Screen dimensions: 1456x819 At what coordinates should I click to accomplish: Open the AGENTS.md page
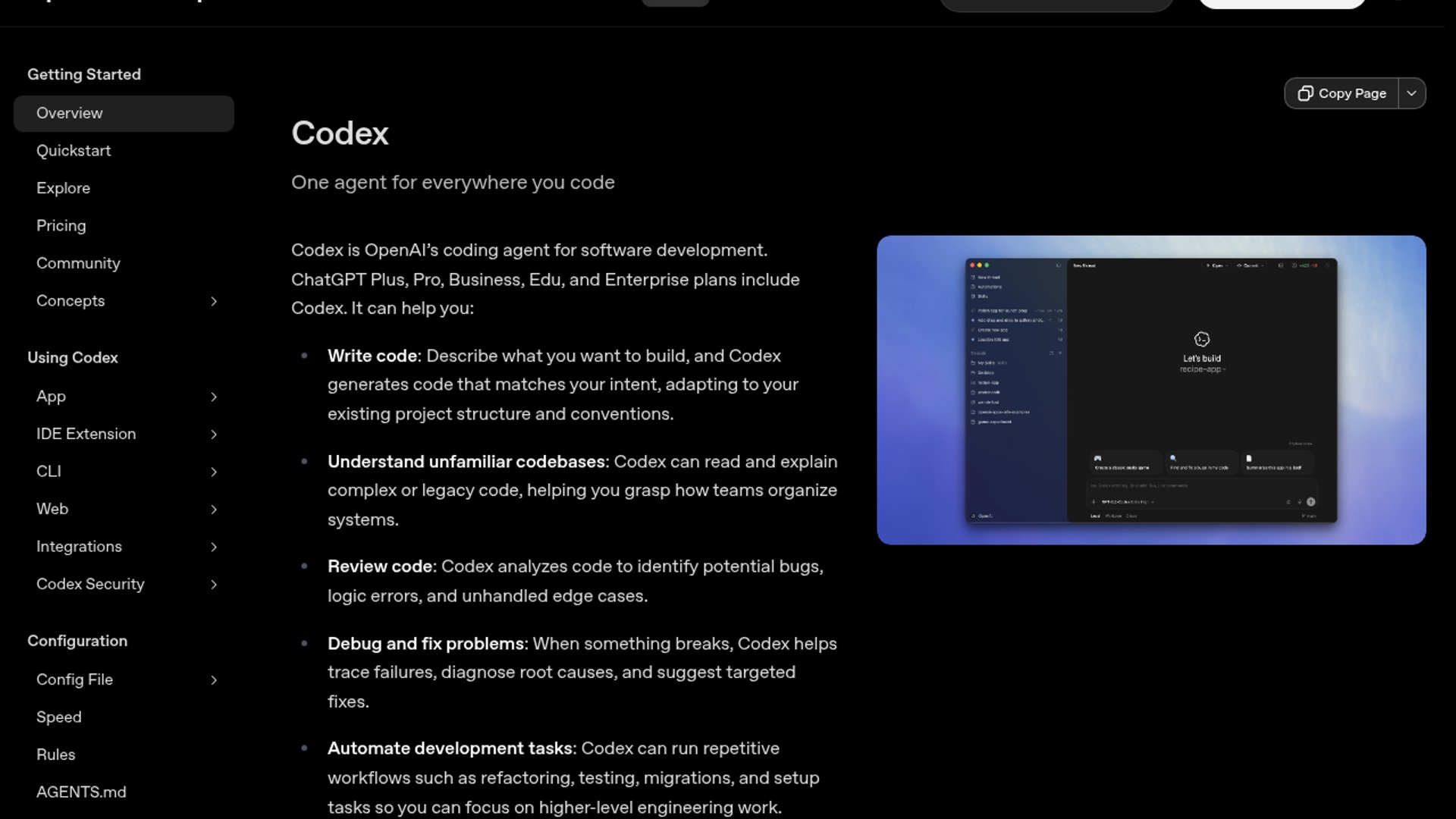81,792
